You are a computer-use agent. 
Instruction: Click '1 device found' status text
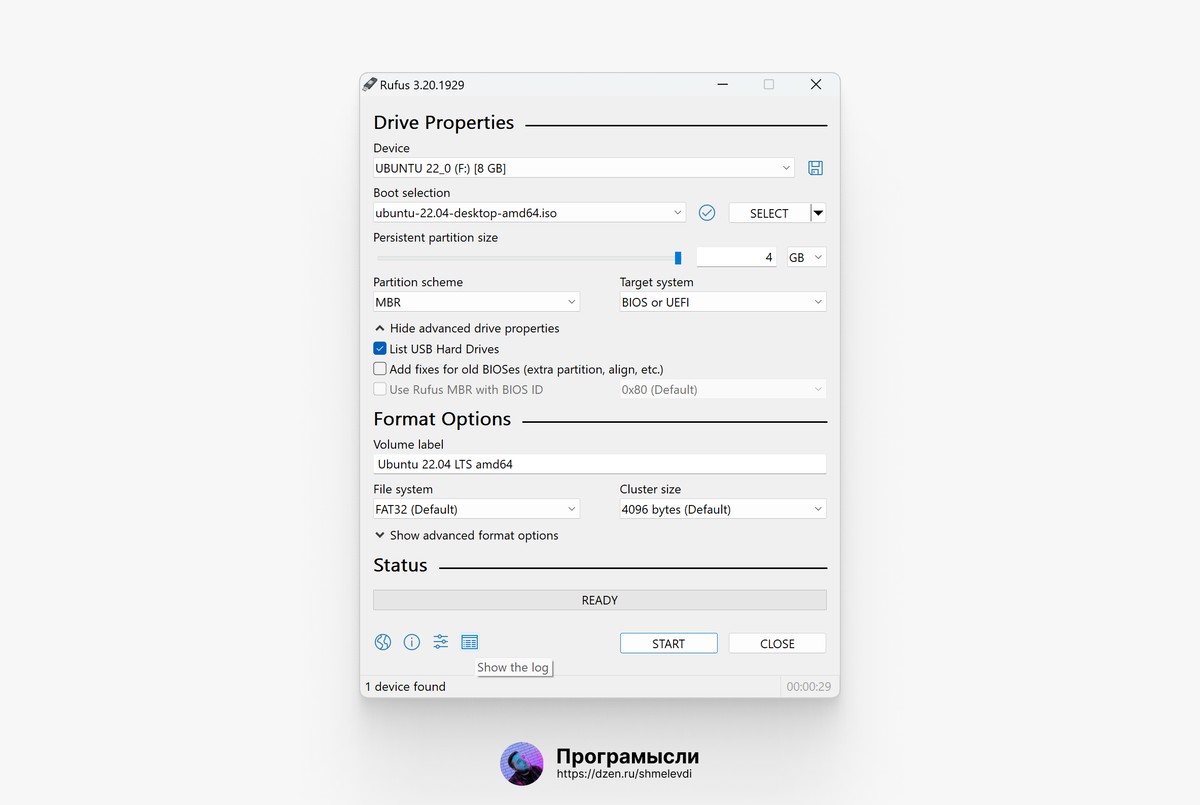tap(405, 687)
